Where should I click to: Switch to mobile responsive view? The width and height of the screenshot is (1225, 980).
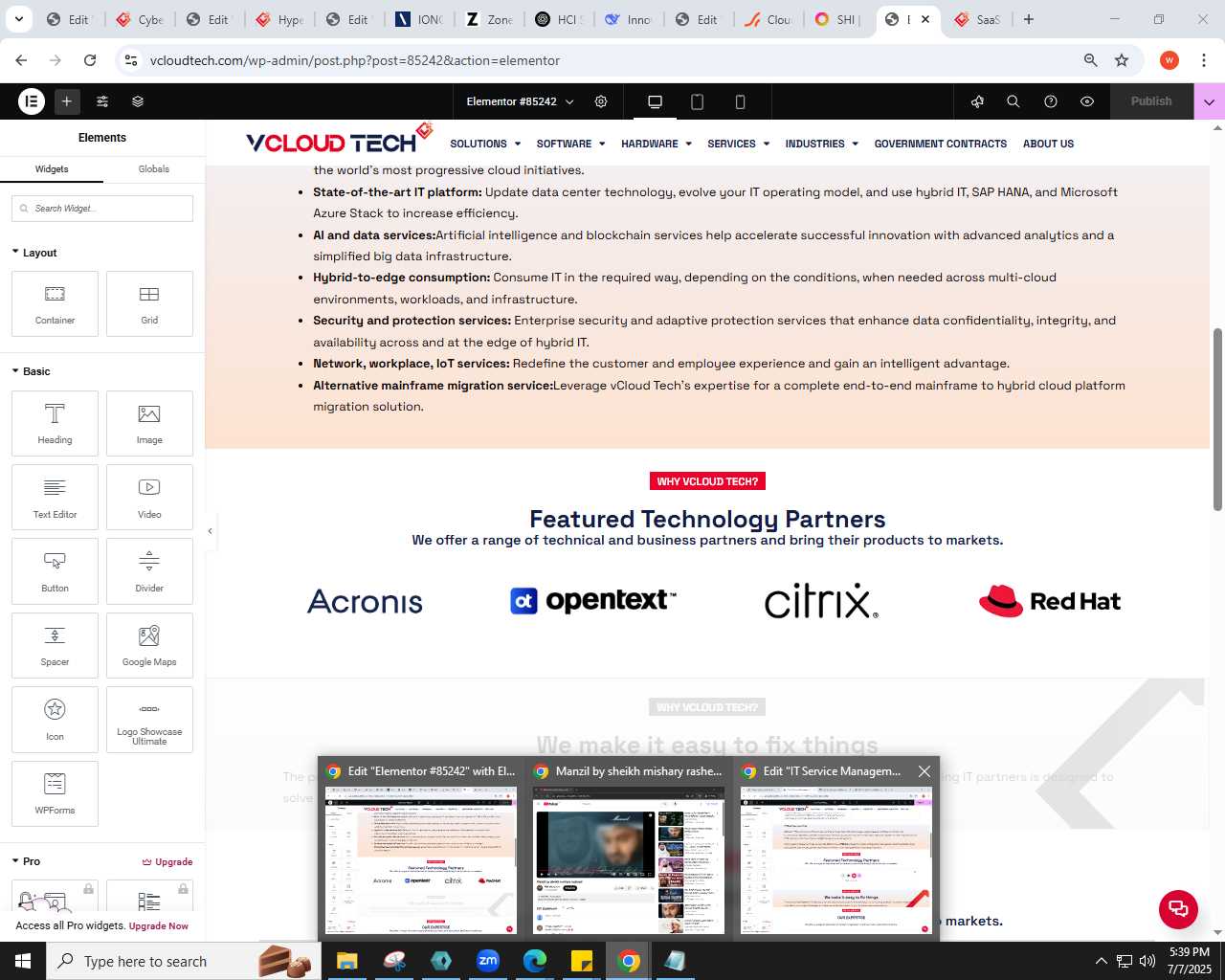coord(740,101)
